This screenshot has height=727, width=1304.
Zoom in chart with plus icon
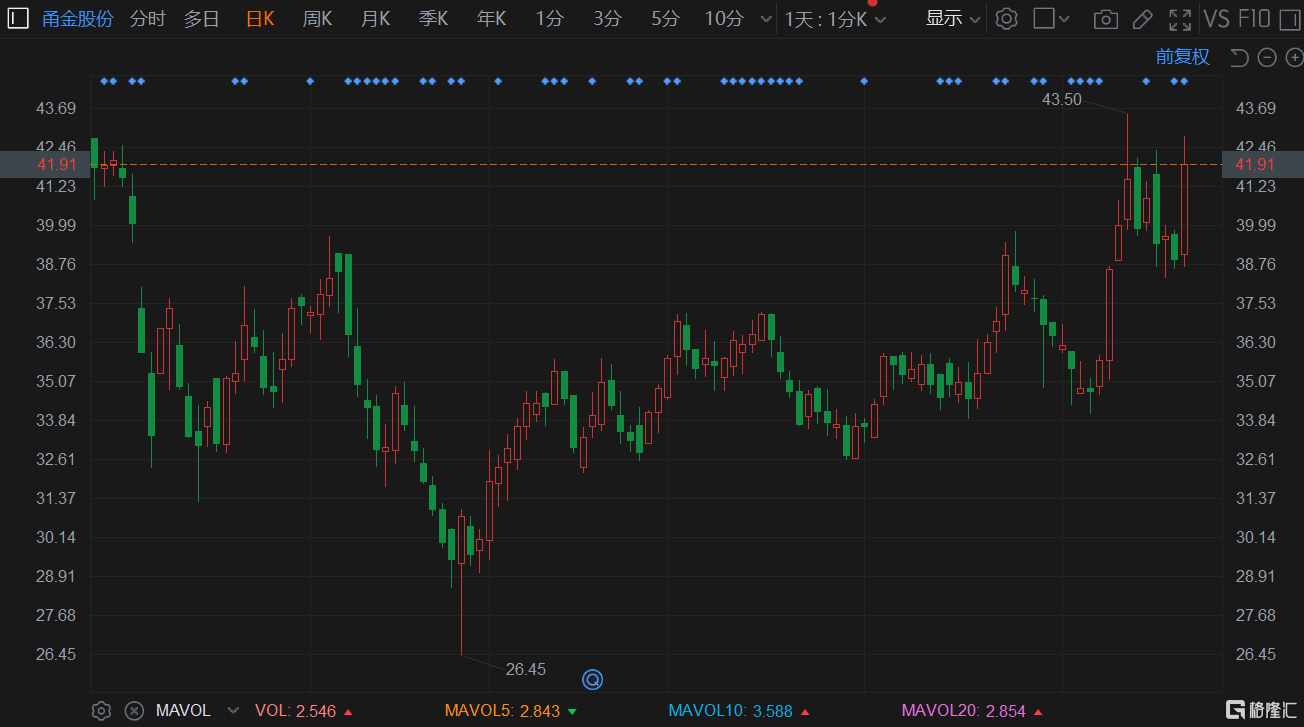click(1294, 57)
